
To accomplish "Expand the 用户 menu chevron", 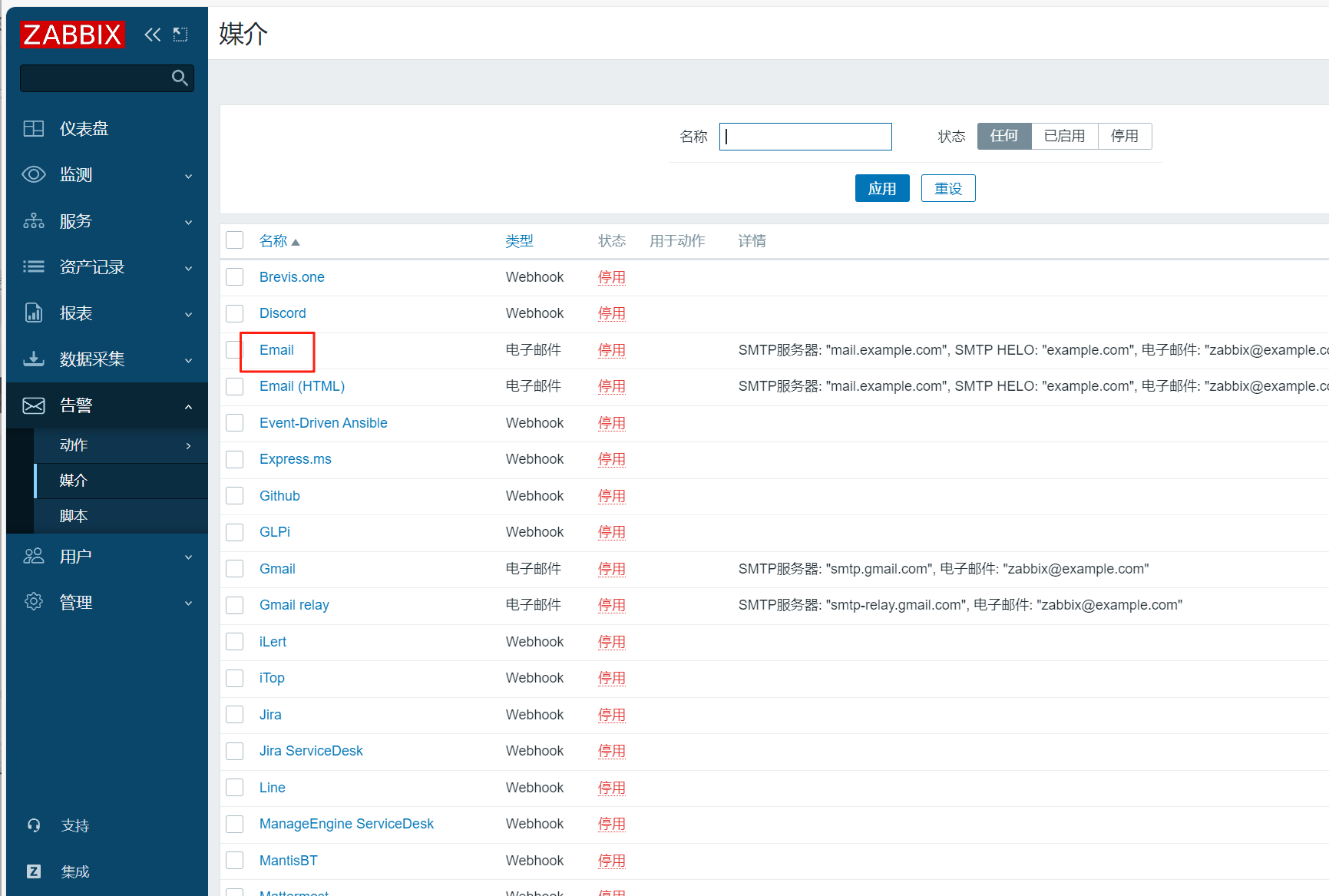I will click(189, 557).
